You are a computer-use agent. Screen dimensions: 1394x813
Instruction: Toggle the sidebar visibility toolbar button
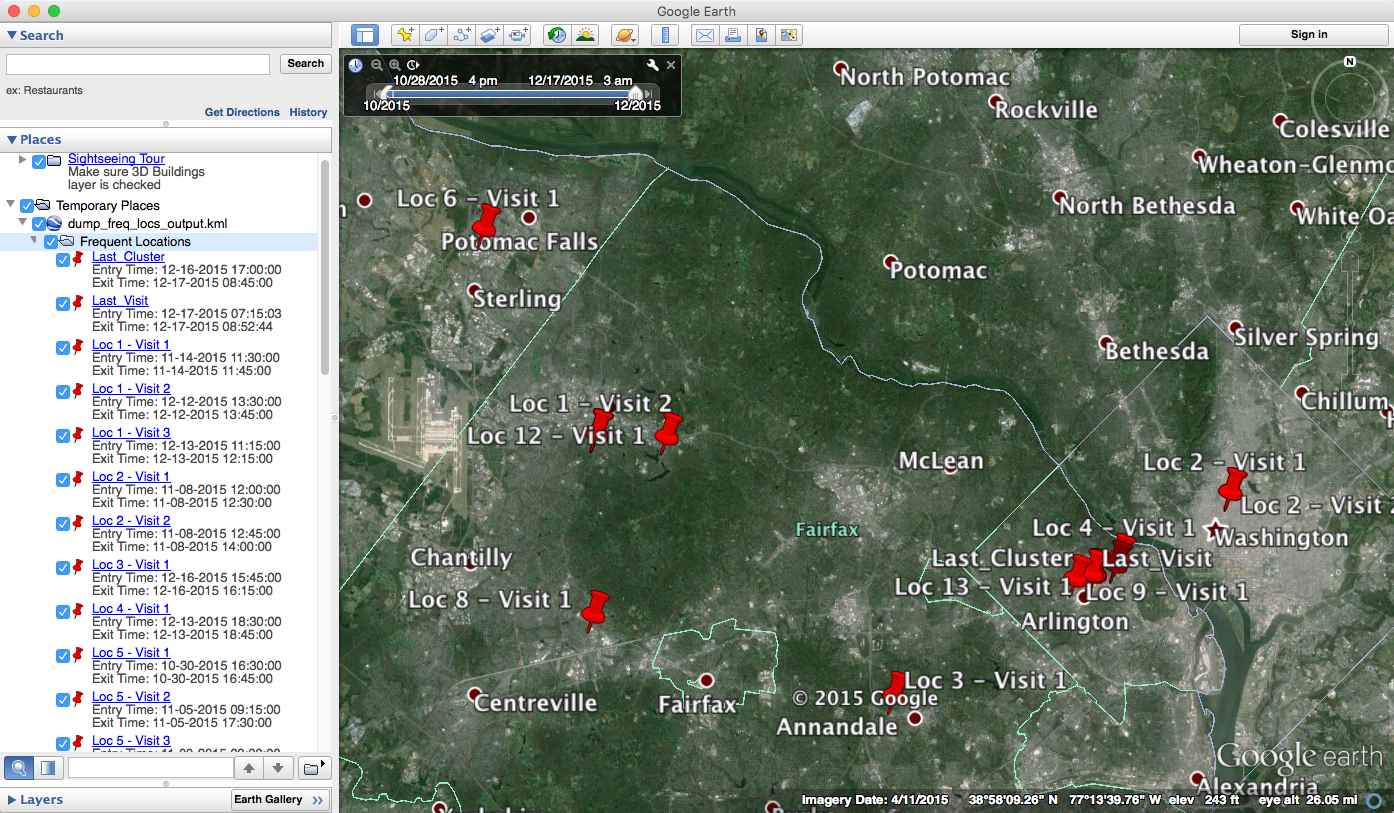(365, 35)
